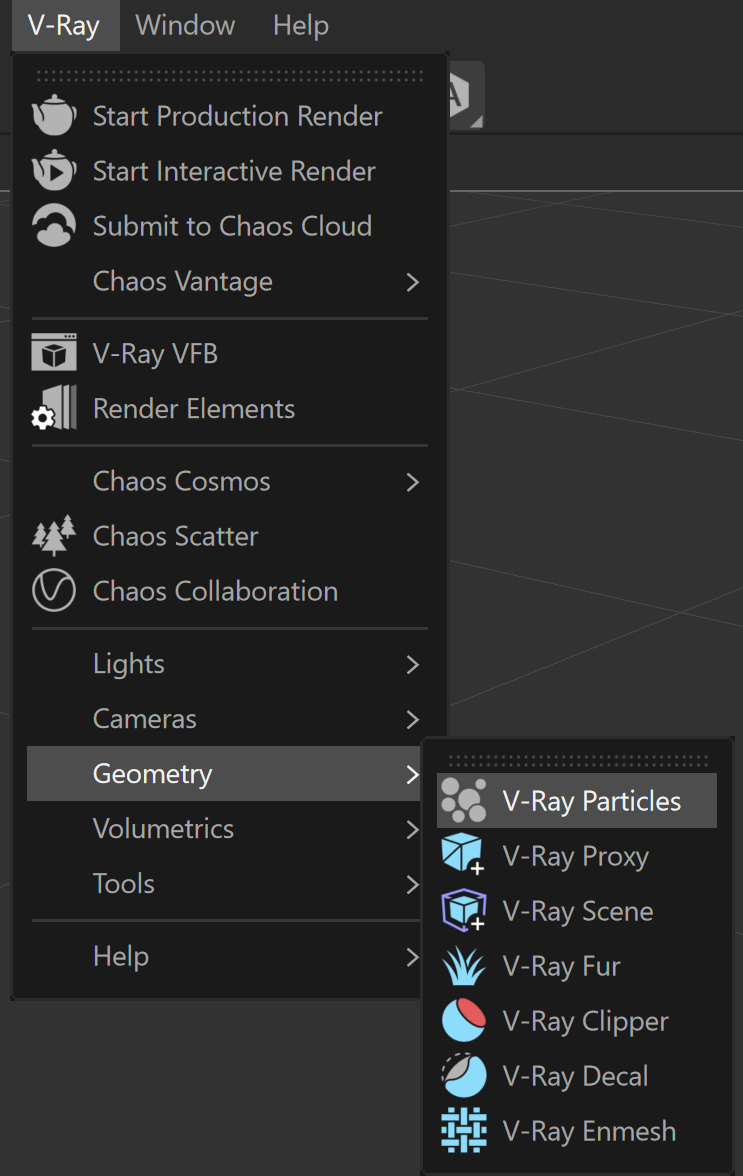This screenshot has height=1176, width=743.
Task: Click the V-Ray Clipper sphere icon
Action: (463, 1020)
